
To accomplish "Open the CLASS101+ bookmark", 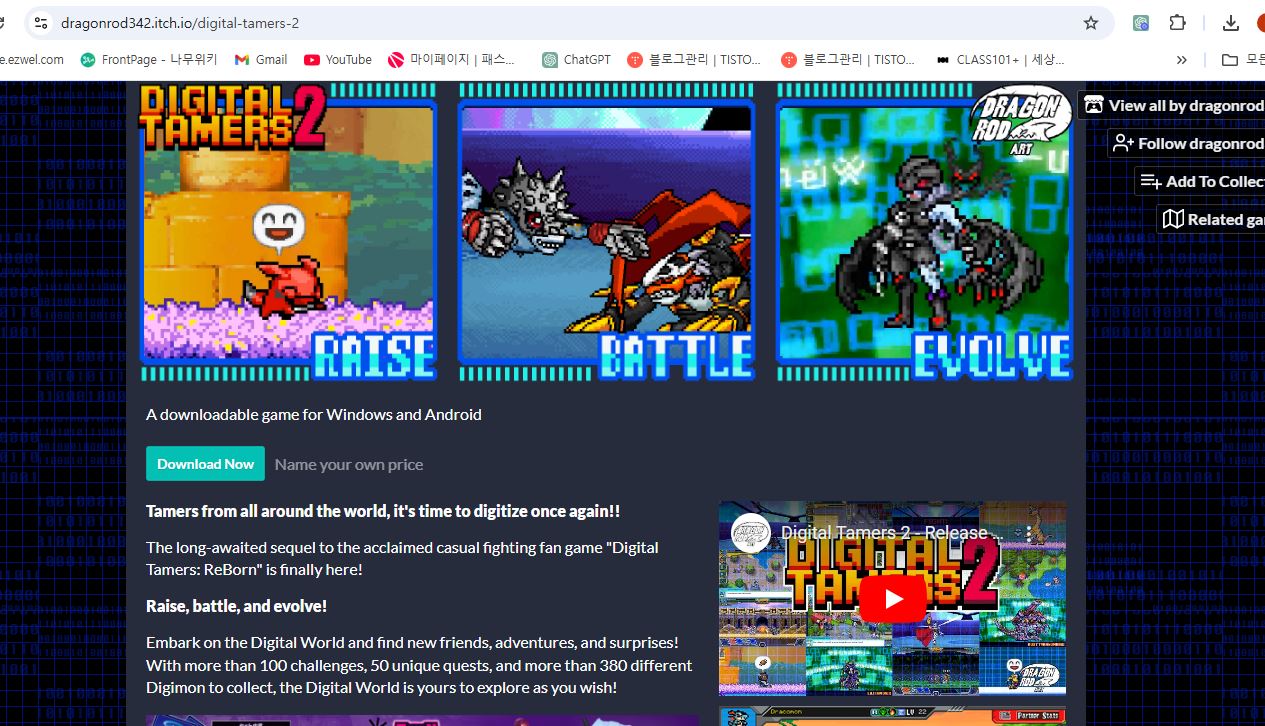I will (1000, 60).
